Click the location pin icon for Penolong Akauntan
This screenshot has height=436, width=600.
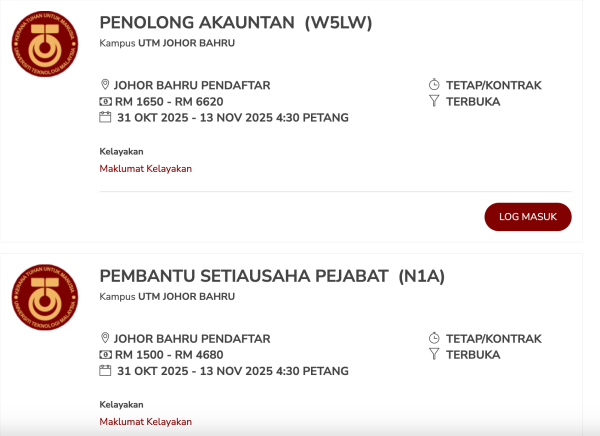click(105, 85)
